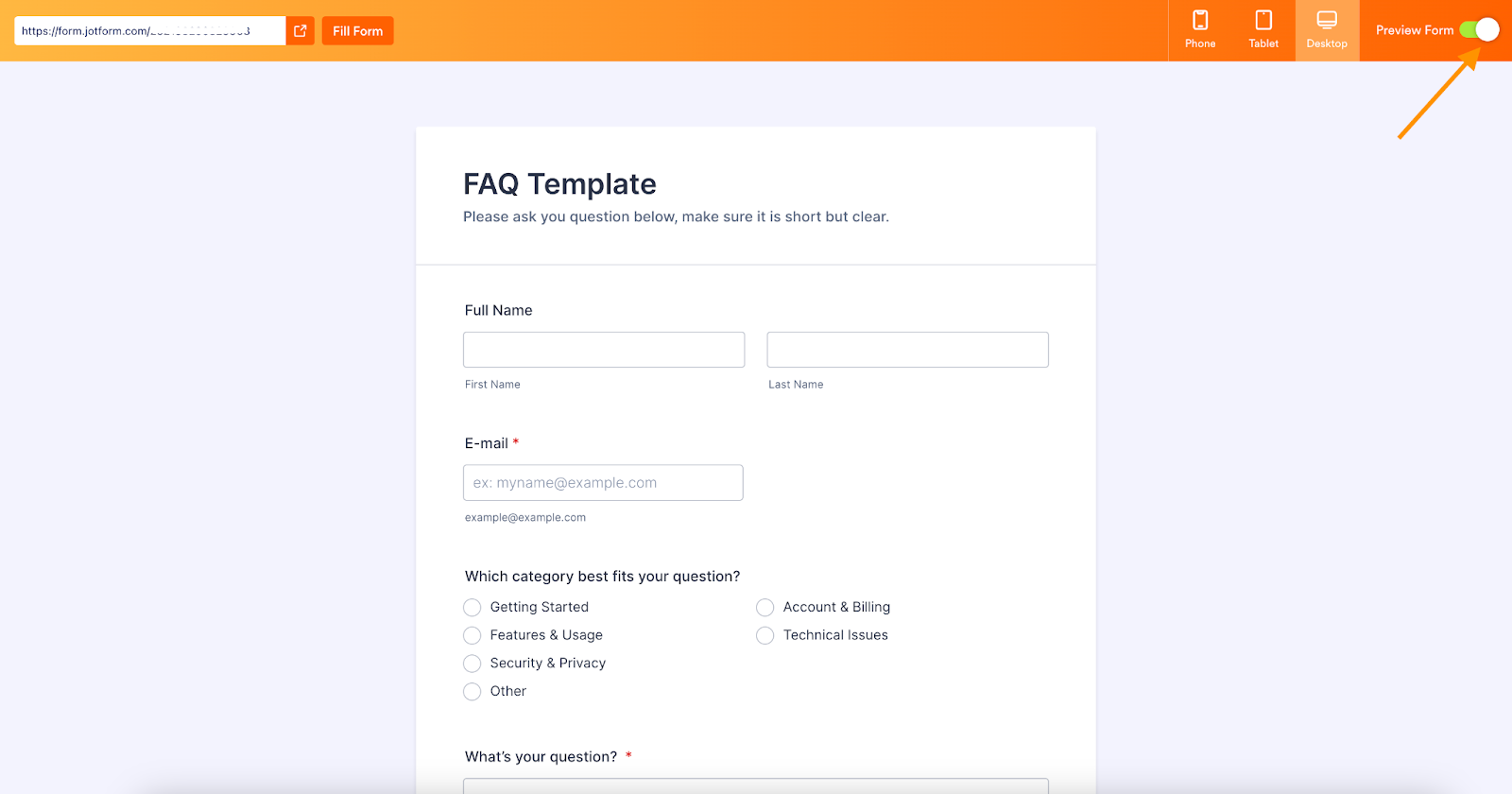Screen dimensions: 1512x794
Task: Select the Technical Issues option
Action: tap(765, 635)
